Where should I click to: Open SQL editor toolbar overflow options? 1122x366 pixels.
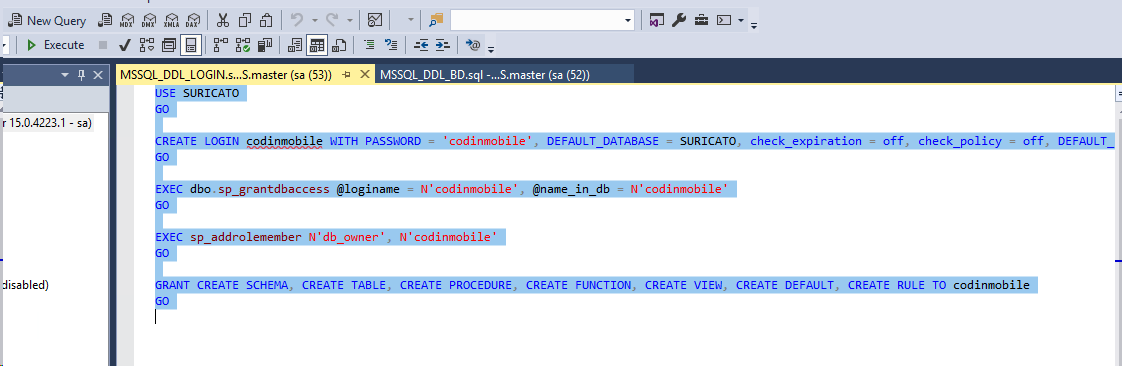pyautogui.click(x=491, y=48)
